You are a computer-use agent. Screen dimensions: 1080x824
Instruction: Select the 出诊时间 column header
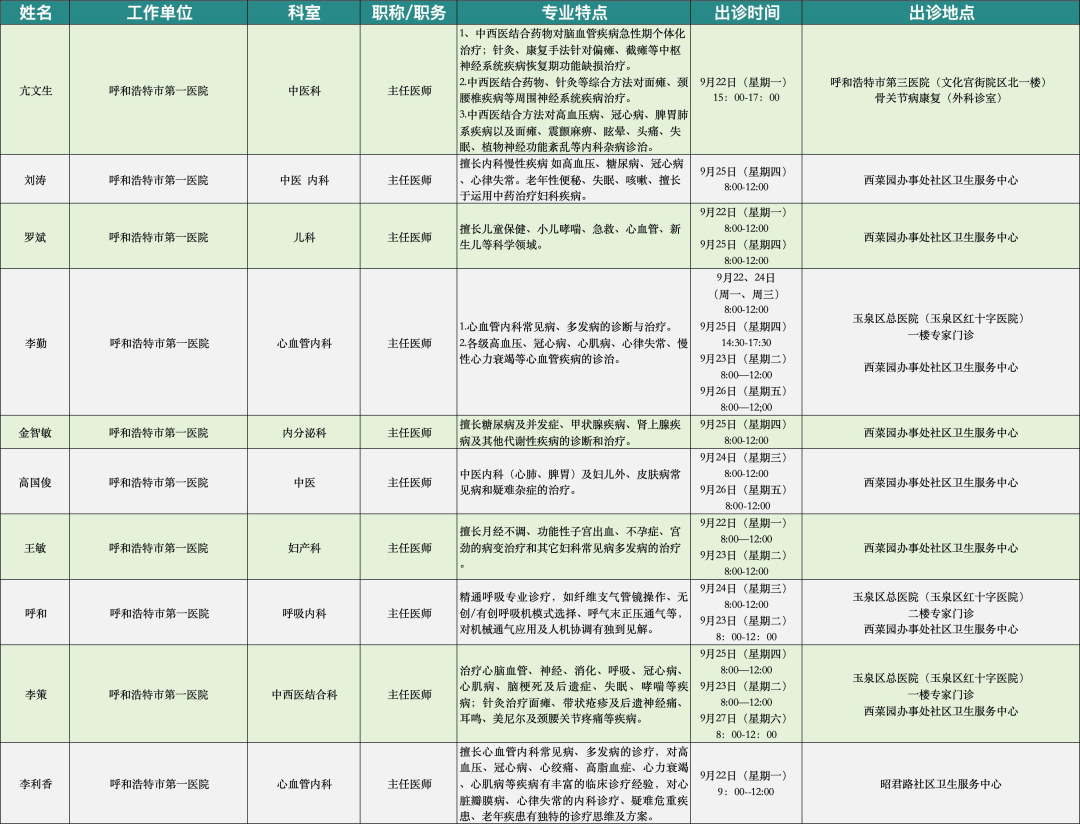pos(744,13)
